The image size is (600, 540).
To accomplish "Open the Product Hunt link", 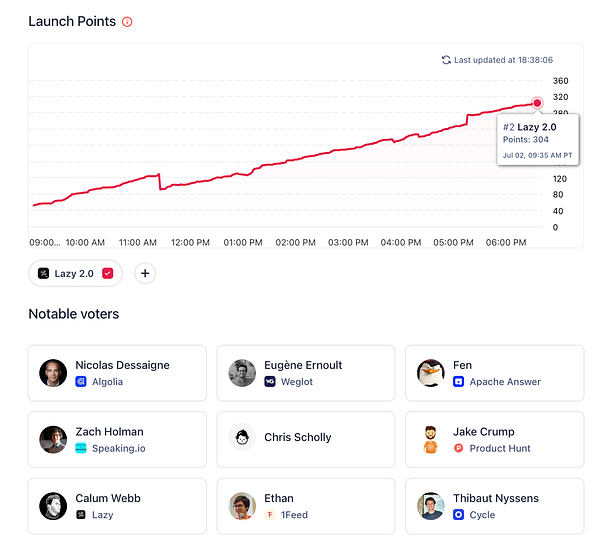I will point(500,448).
